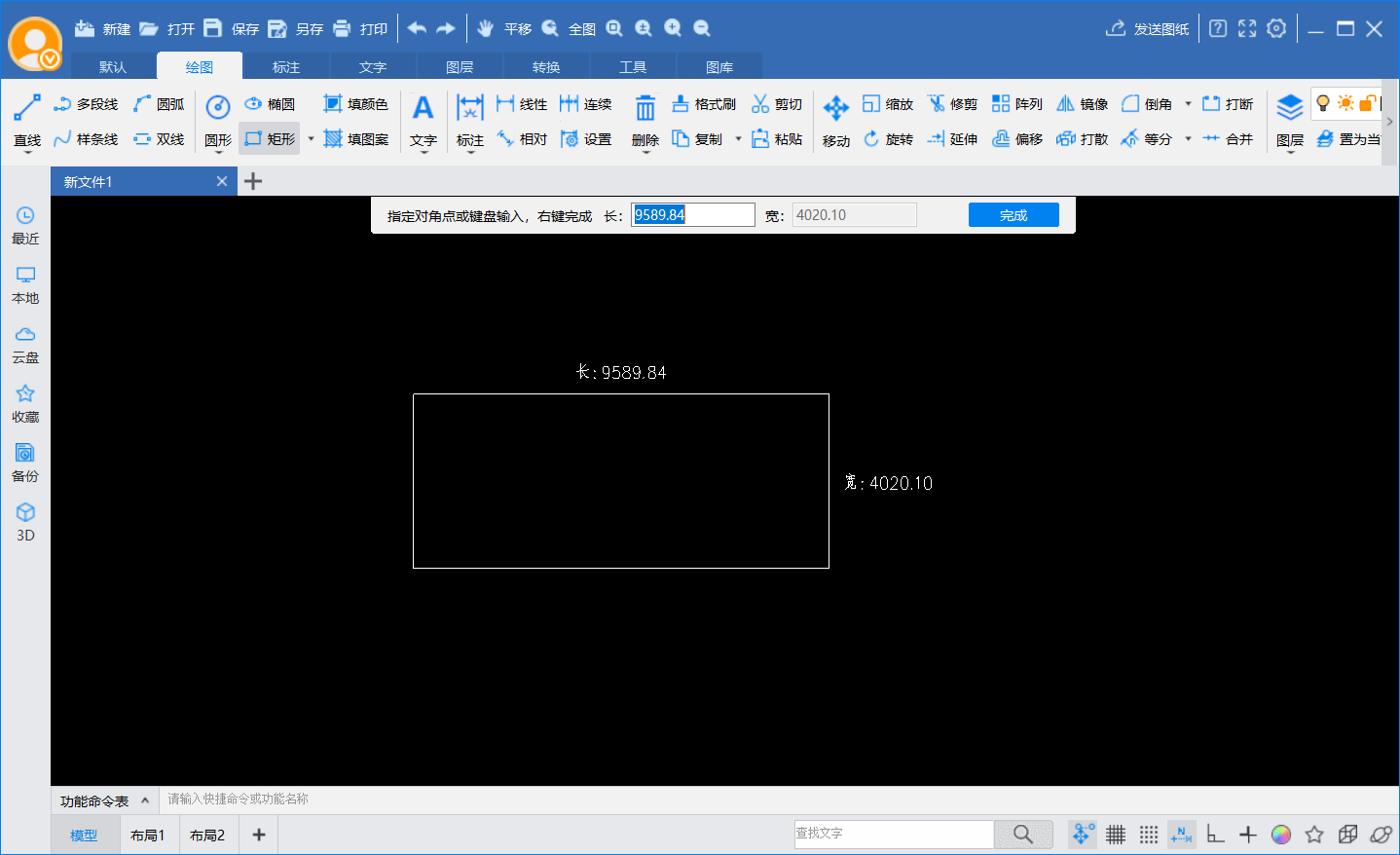The image size is (1400, 855).
Task: Open the 云盘 cloud drive sidebar icon
Action: pos(25,345)
